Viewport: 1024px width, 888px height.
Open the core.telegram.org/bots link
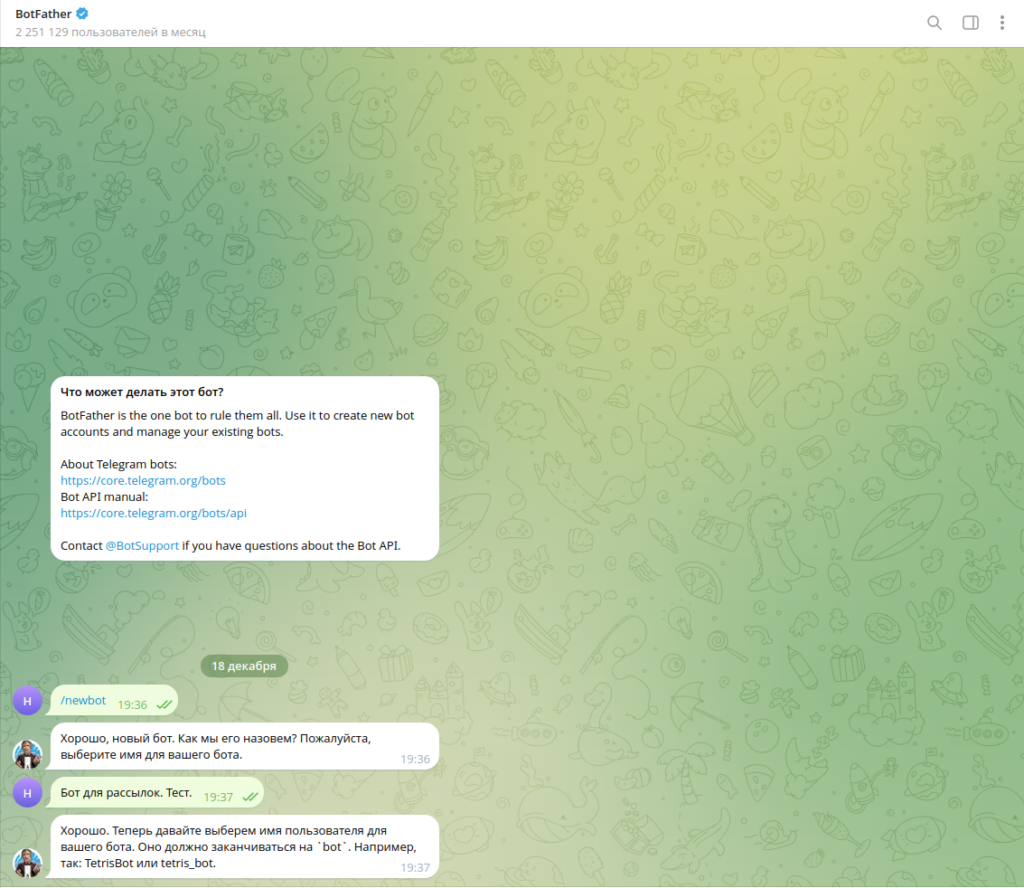[143, 481]
